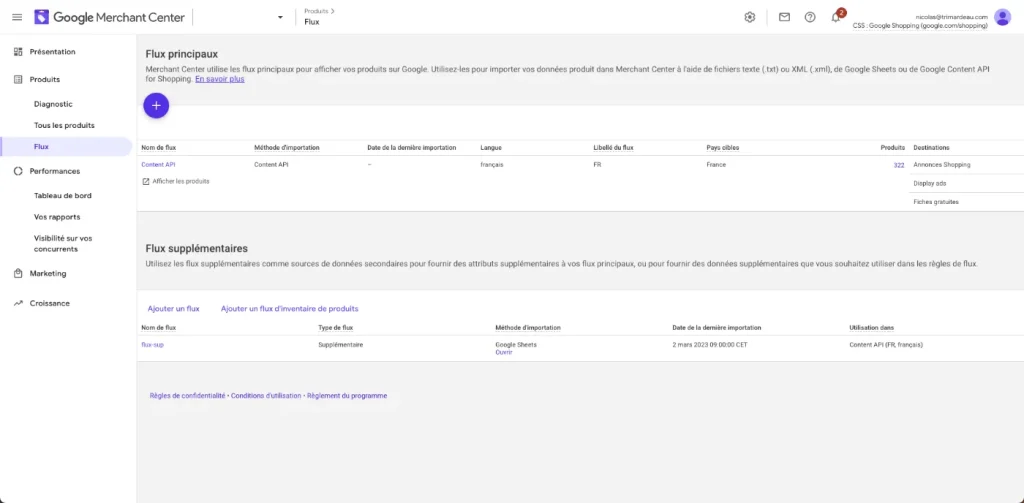1024x503 pixels.
Task: Open the Content API feed link
Action: [x=158, y=165]
